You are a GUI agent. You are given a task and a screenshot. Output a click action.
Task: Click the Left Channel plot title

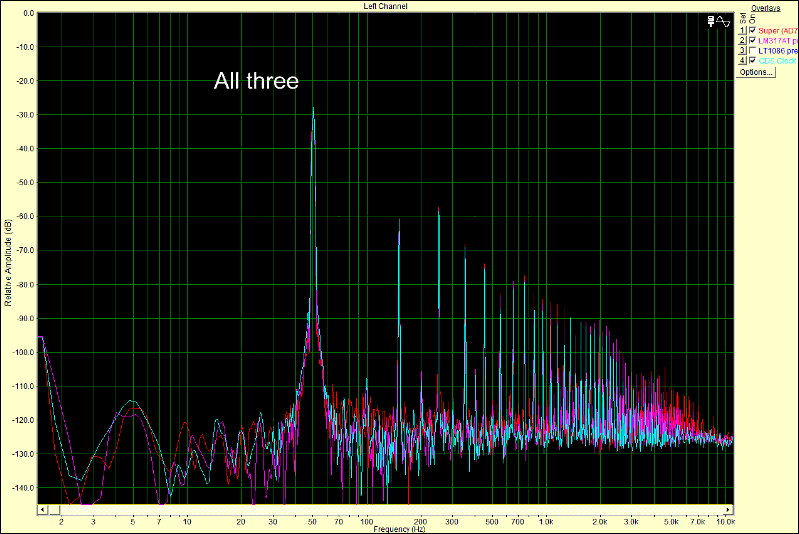click(x=385, y=6)
